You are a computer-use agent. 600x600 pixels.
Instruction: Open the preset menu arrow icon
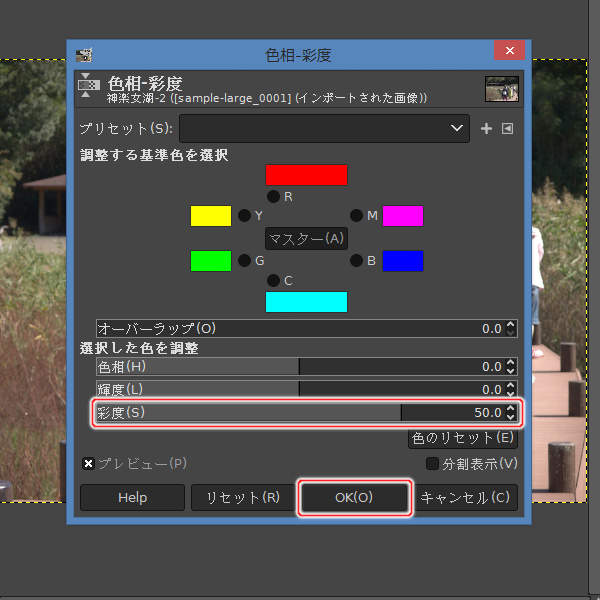pos(507,129)
